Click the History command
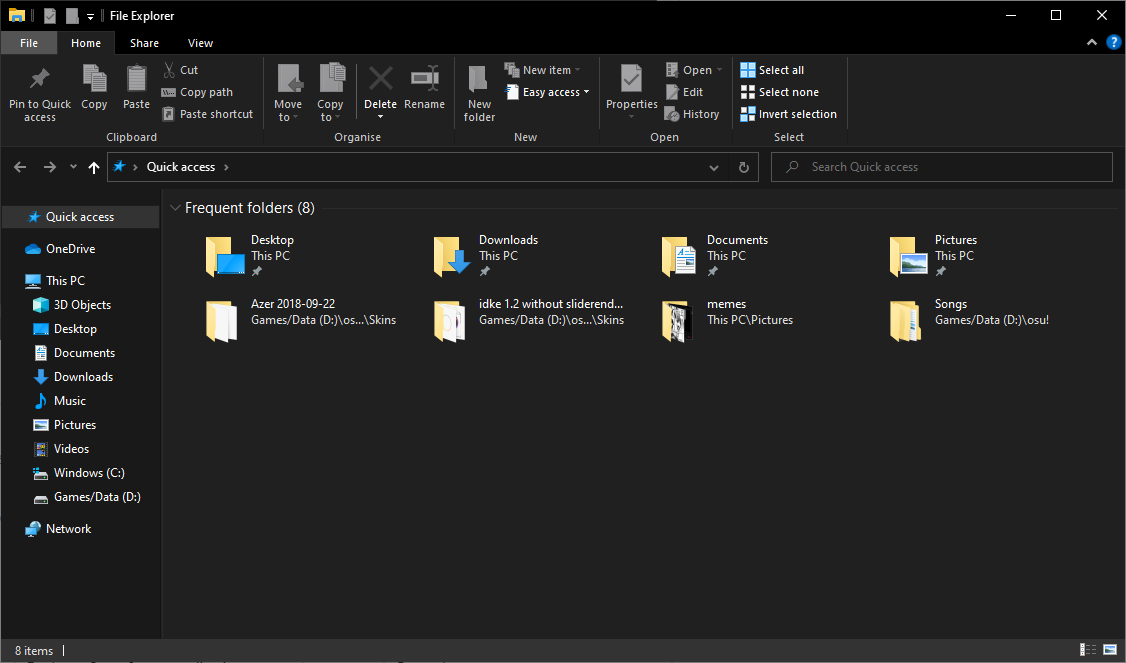This screenshot has height=663, width=1126. (x=692, y=114)
